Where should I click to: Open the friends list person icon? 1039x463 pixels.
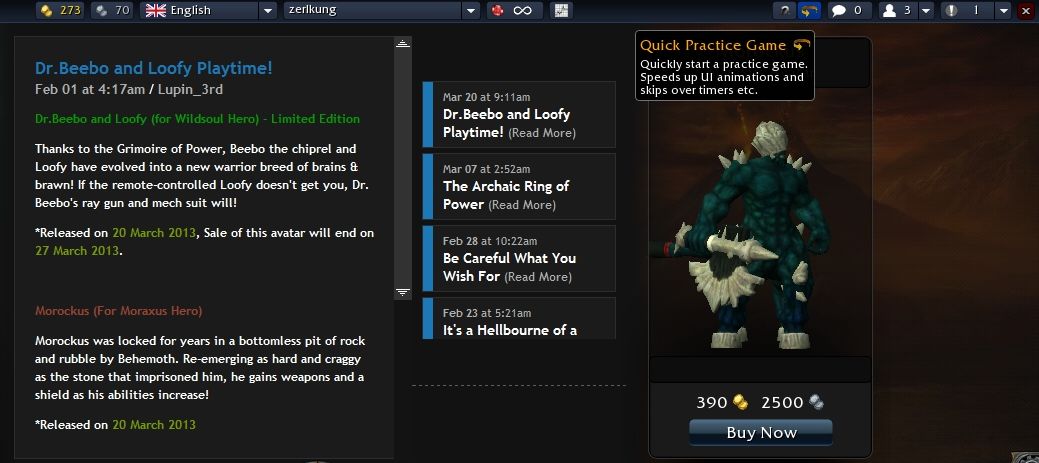890,11
